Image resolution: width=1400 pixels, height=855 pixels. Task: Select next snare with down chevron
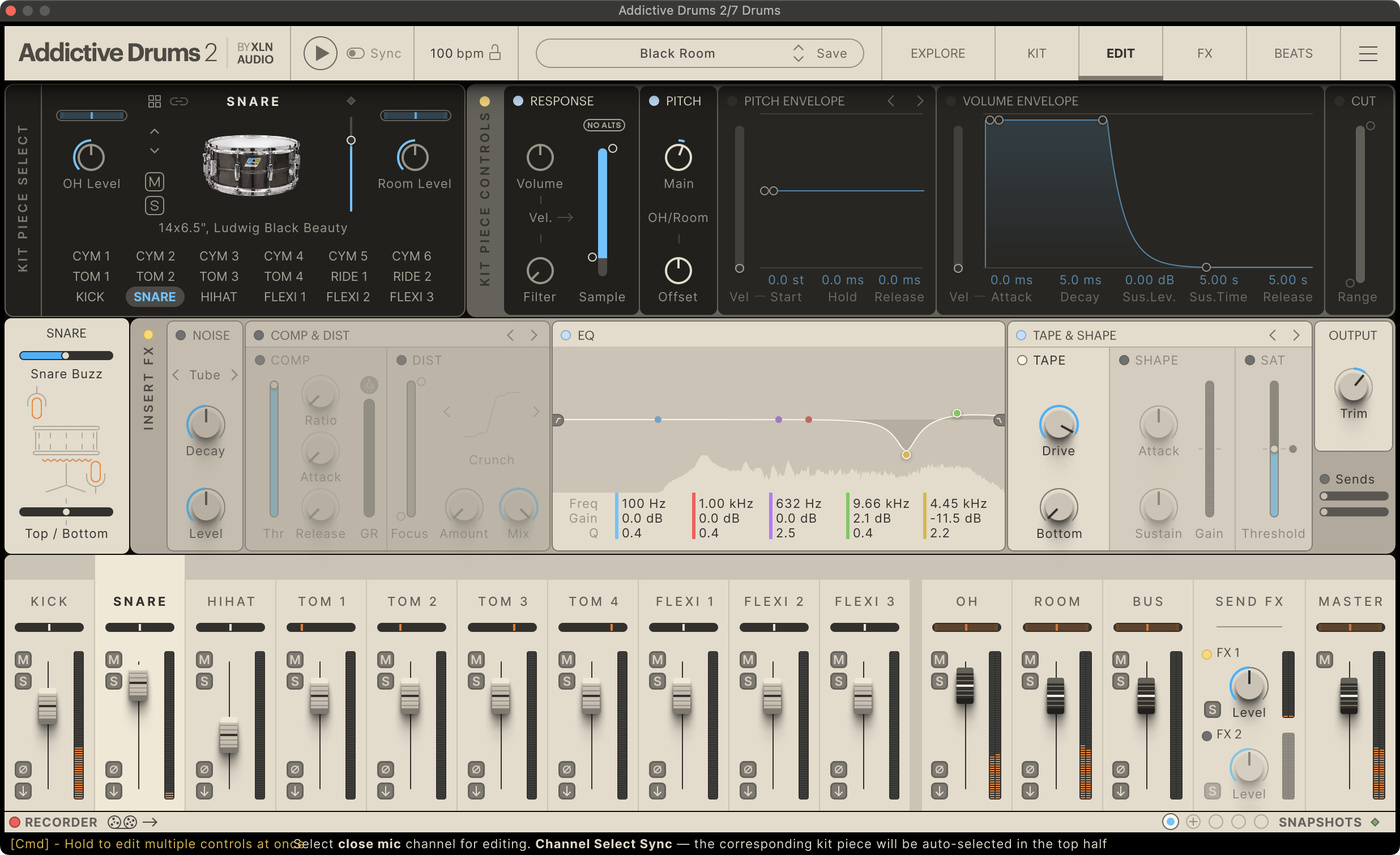pyautogui.click(x=154, y=151)
